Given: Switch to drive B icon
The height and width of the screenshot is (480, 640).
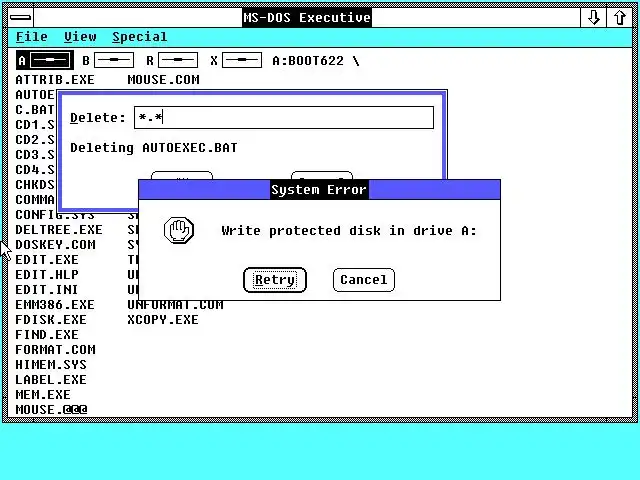Looking at the screenshot, I should pos(108,60).
